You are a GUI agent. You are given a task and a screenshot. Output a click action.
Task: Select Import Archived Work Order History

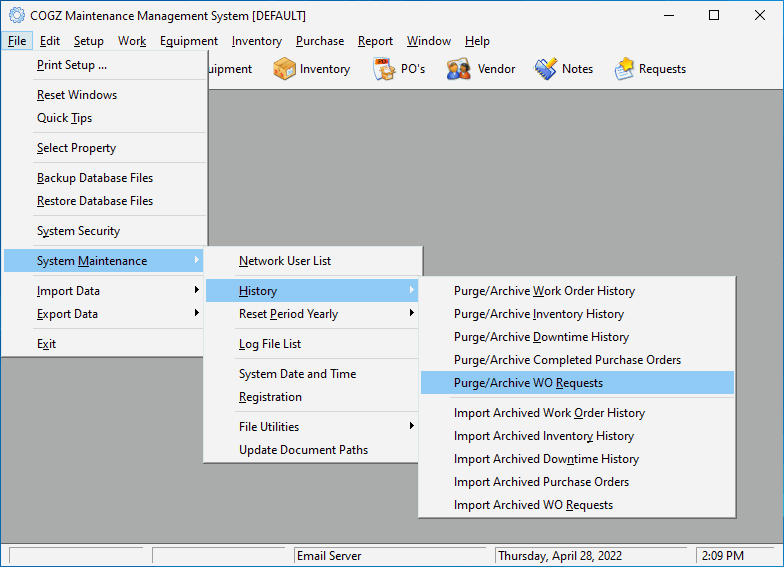578,413
